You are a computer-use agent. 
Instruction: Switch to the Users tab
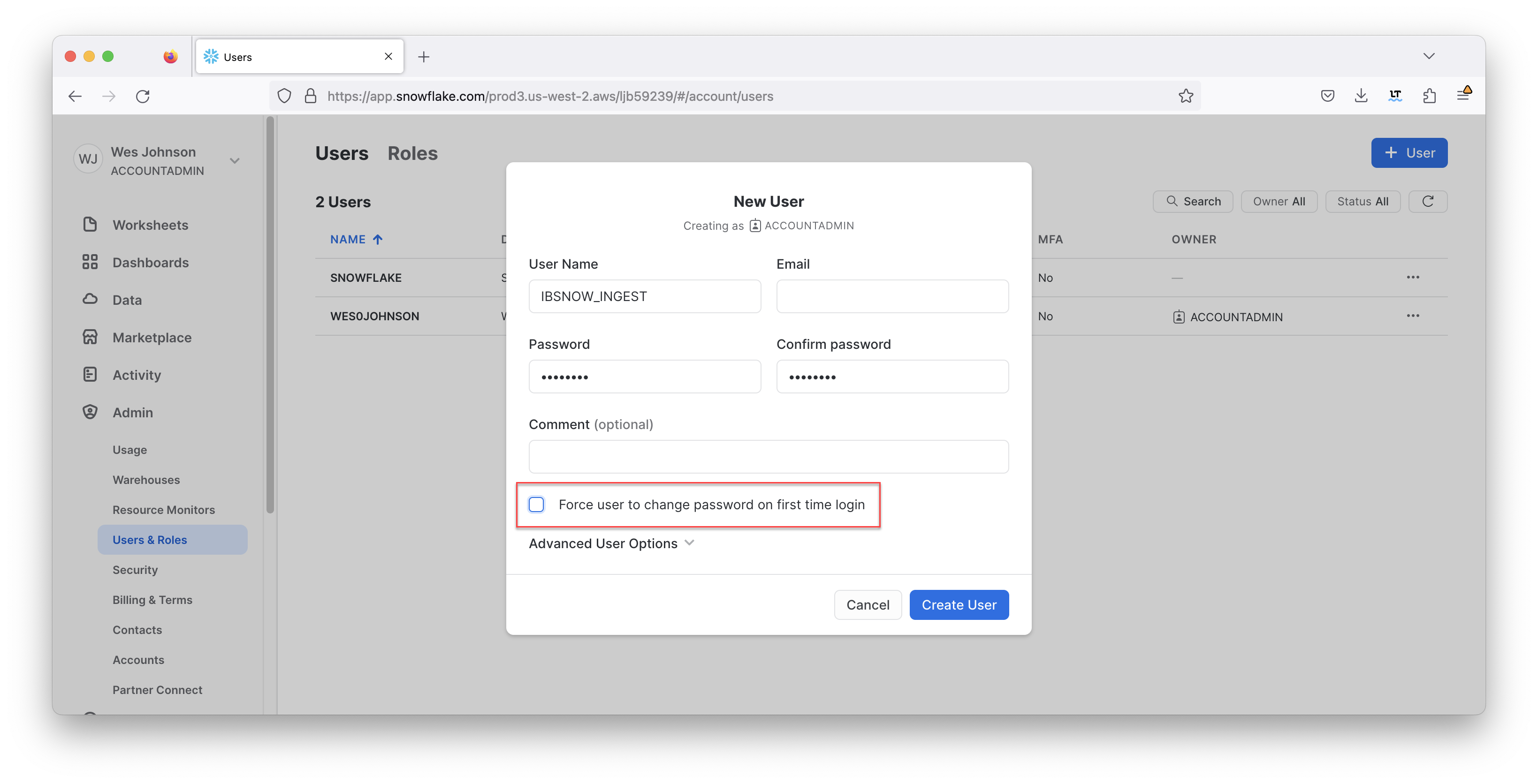[342, 153]
